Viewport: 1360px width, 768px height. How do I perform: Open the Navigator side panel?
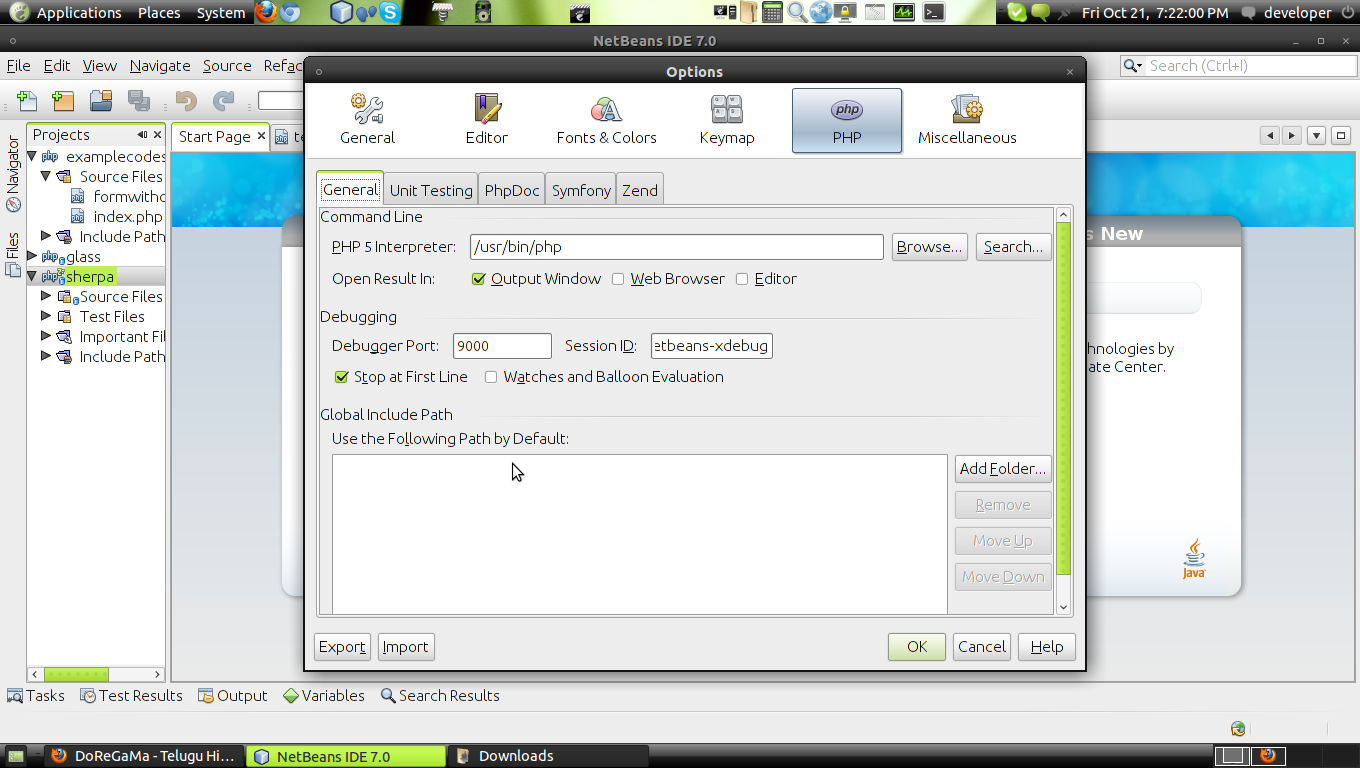(x=13, y=174)
